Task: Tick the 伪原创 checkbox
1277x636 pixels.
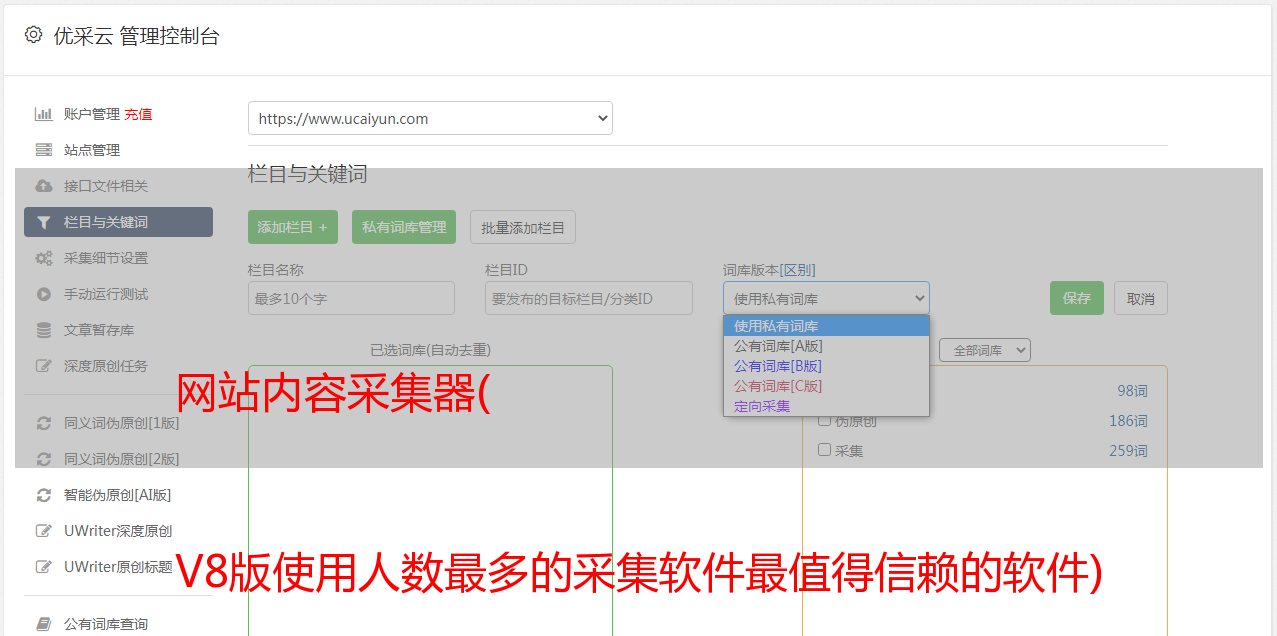Action: [825, 420]
